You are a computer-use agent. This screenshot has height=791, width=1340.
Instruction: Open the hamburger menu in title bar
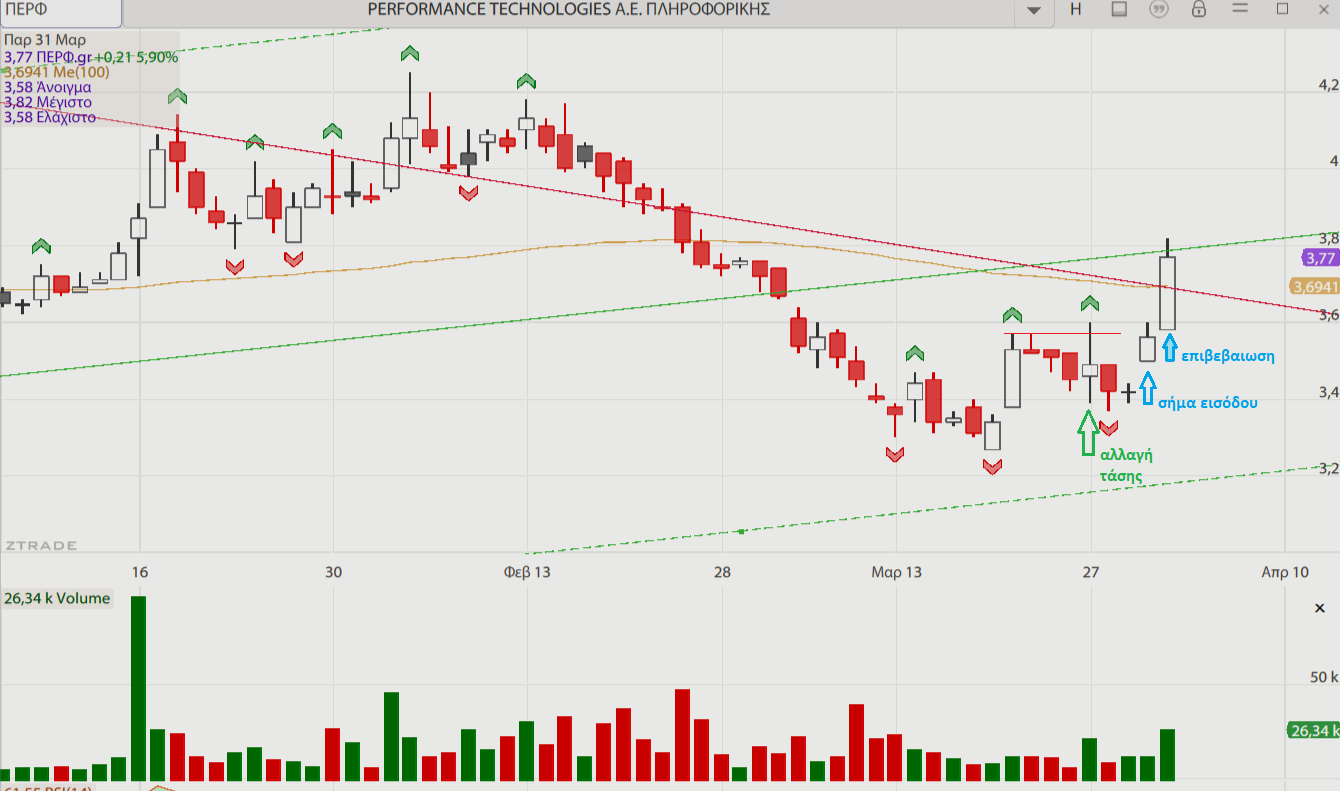tap(1241, 9)
